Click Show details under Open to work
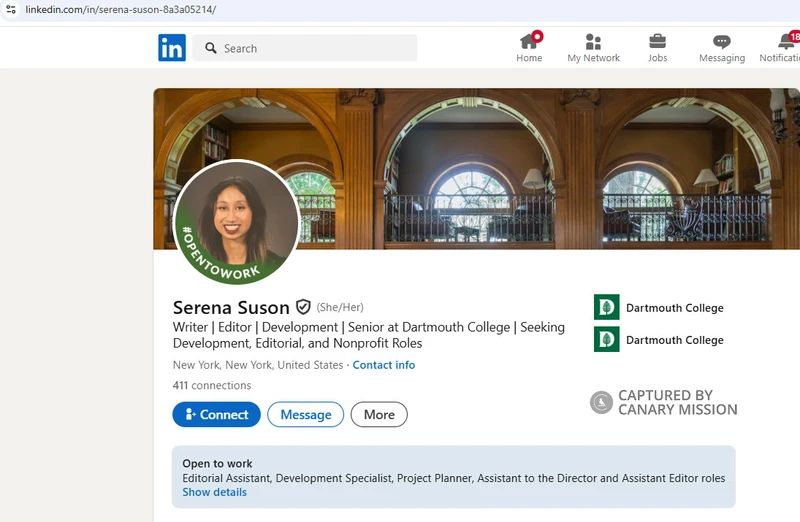Viewport: 800px width, 522px height. (x=214, y=492)
